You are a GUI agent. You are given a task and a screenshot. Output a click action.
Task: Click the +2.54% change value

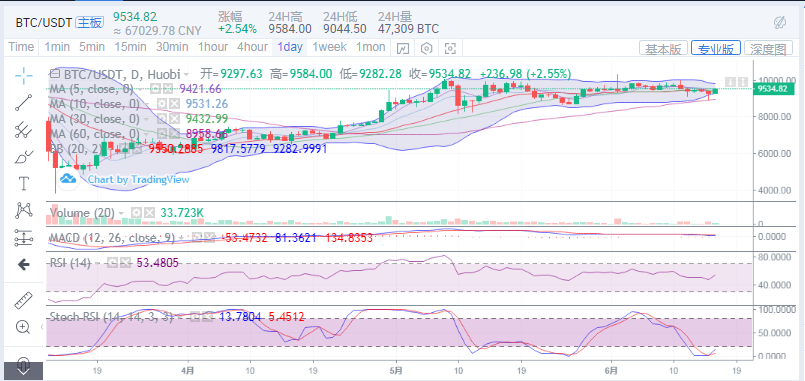pos(236,29)
